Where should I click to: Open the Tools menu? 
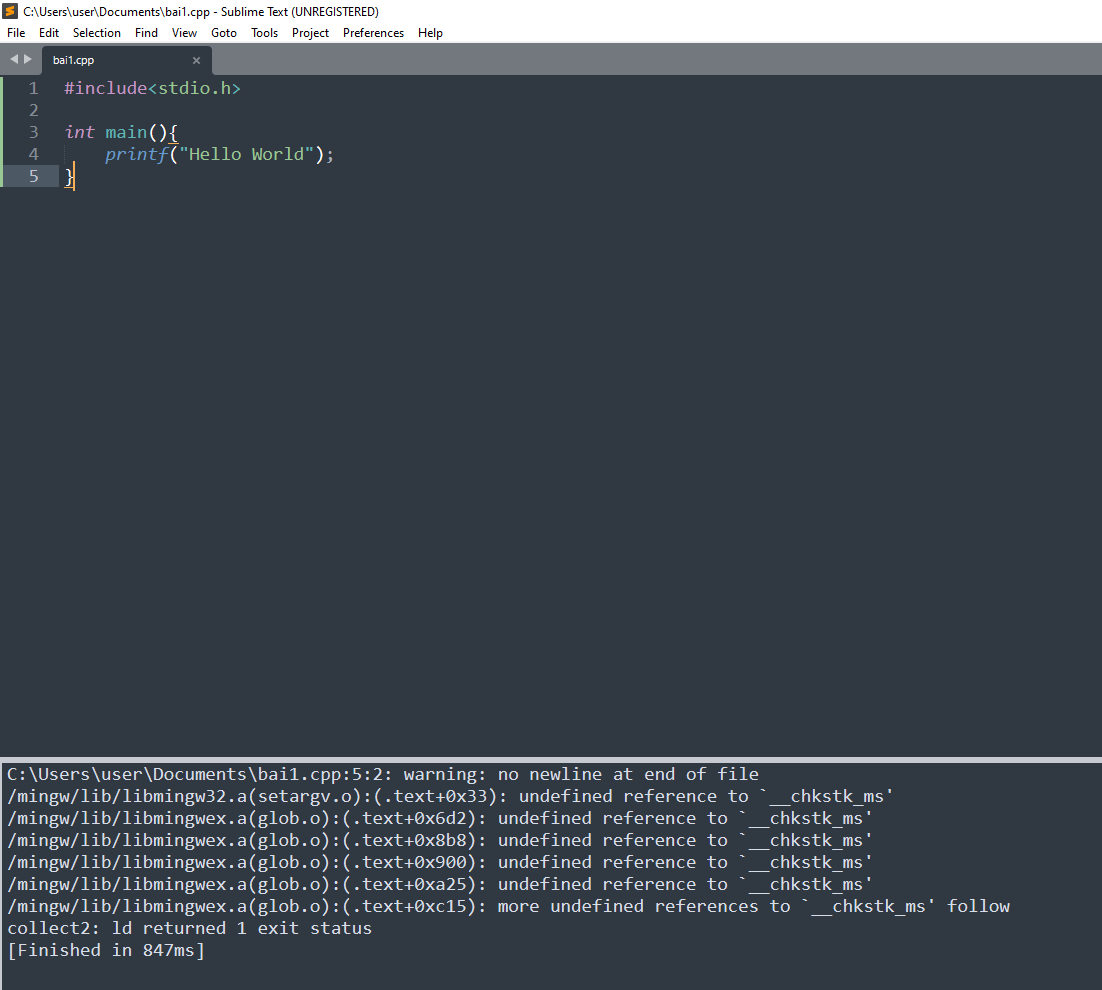pyautogui.click(x=264, y=33)
